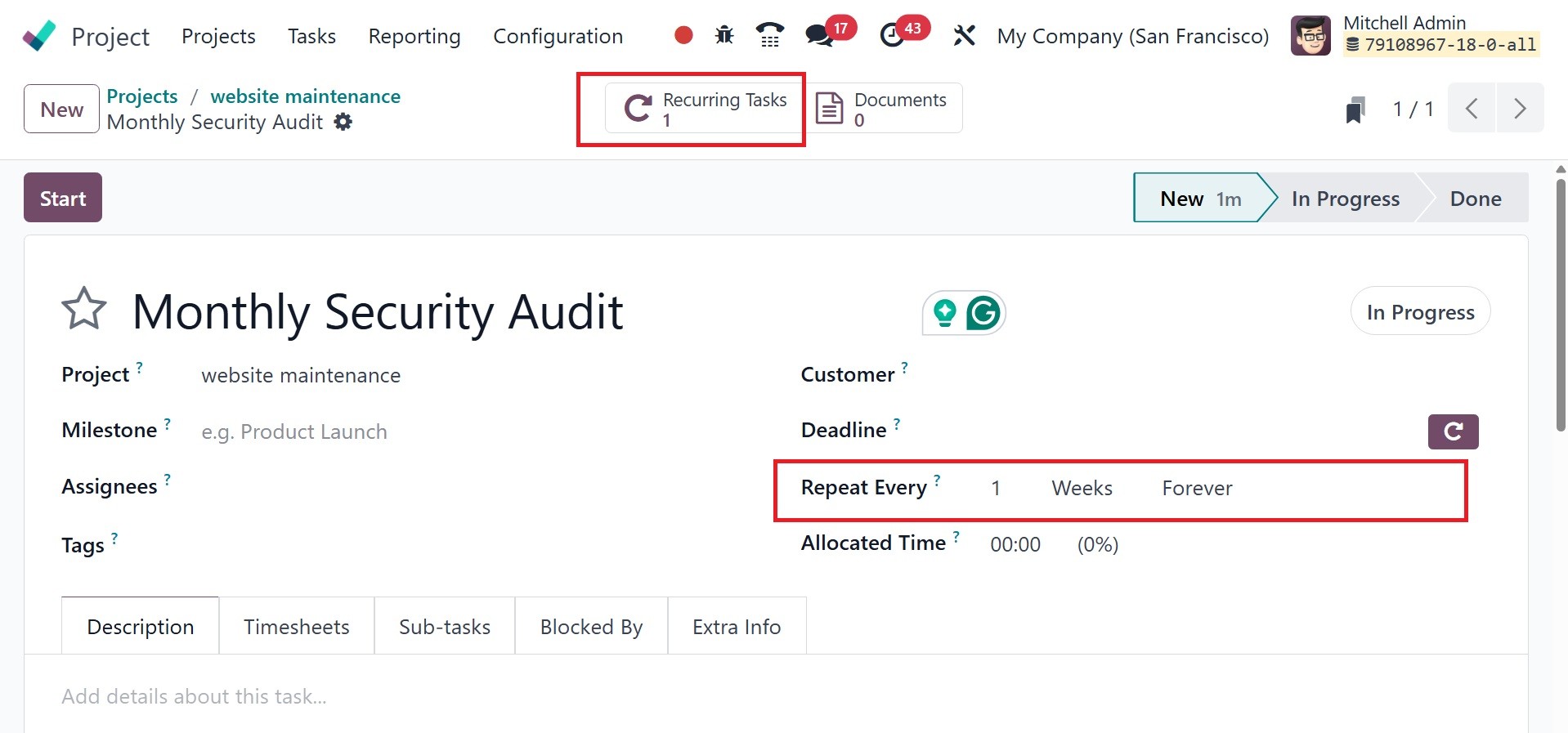This screenshot has width=1568, height=733.
Task: Click the purple Start button
Action: click(63, 199)
